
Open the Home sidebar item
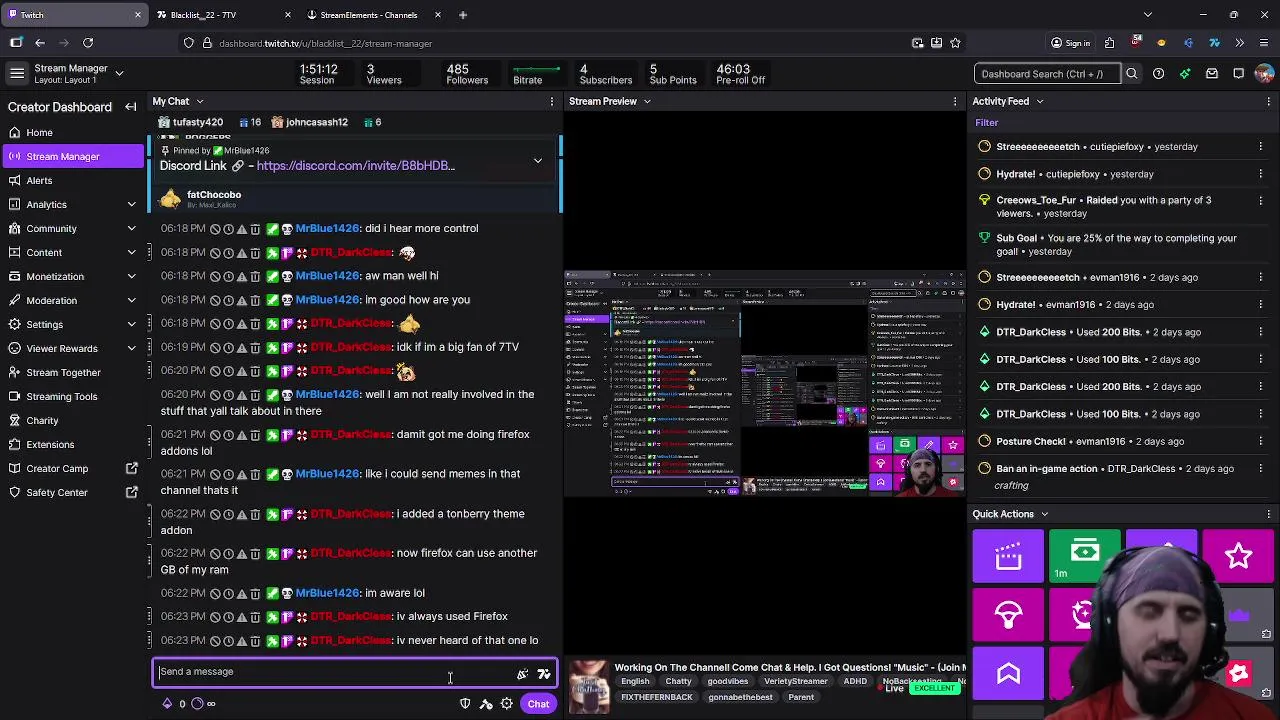(72, 132)
